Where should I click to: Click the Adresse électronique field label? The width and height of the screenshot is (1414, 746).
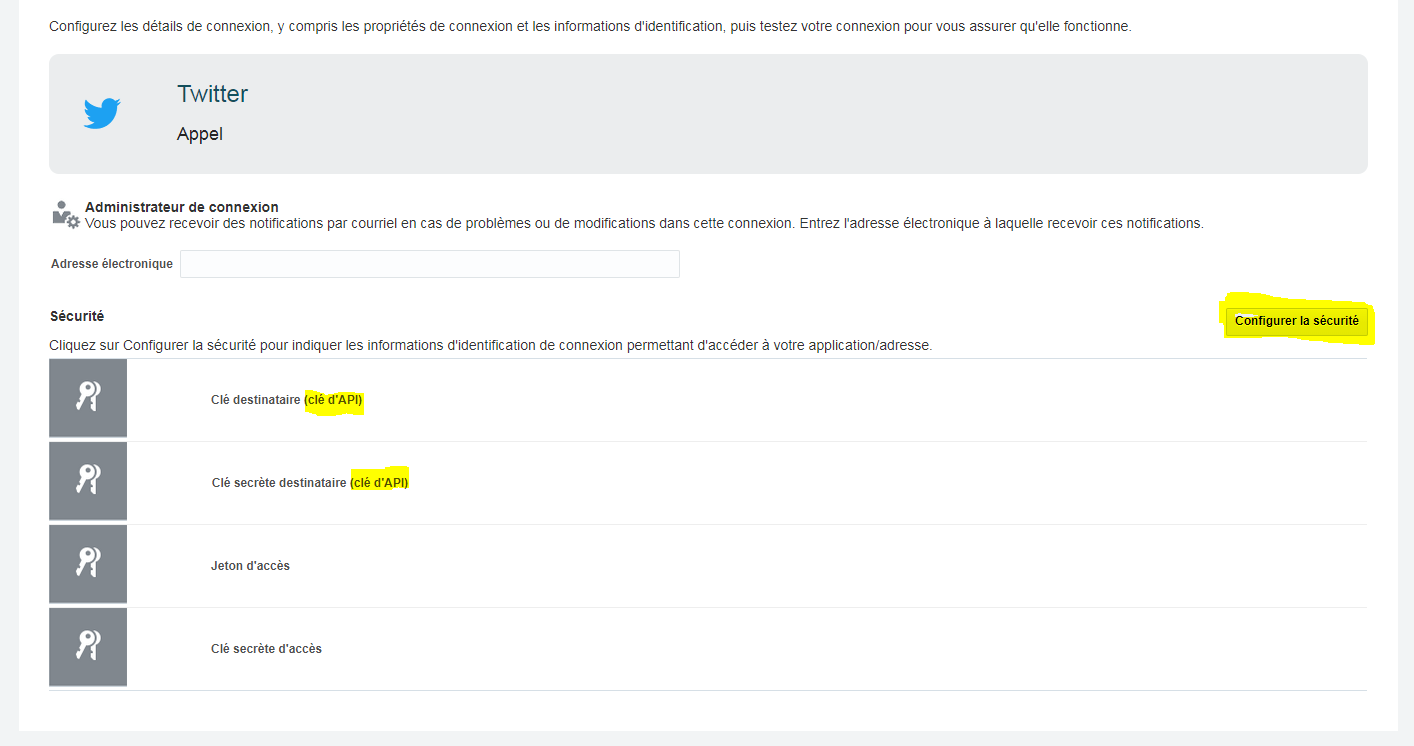[x=112, y=264]
